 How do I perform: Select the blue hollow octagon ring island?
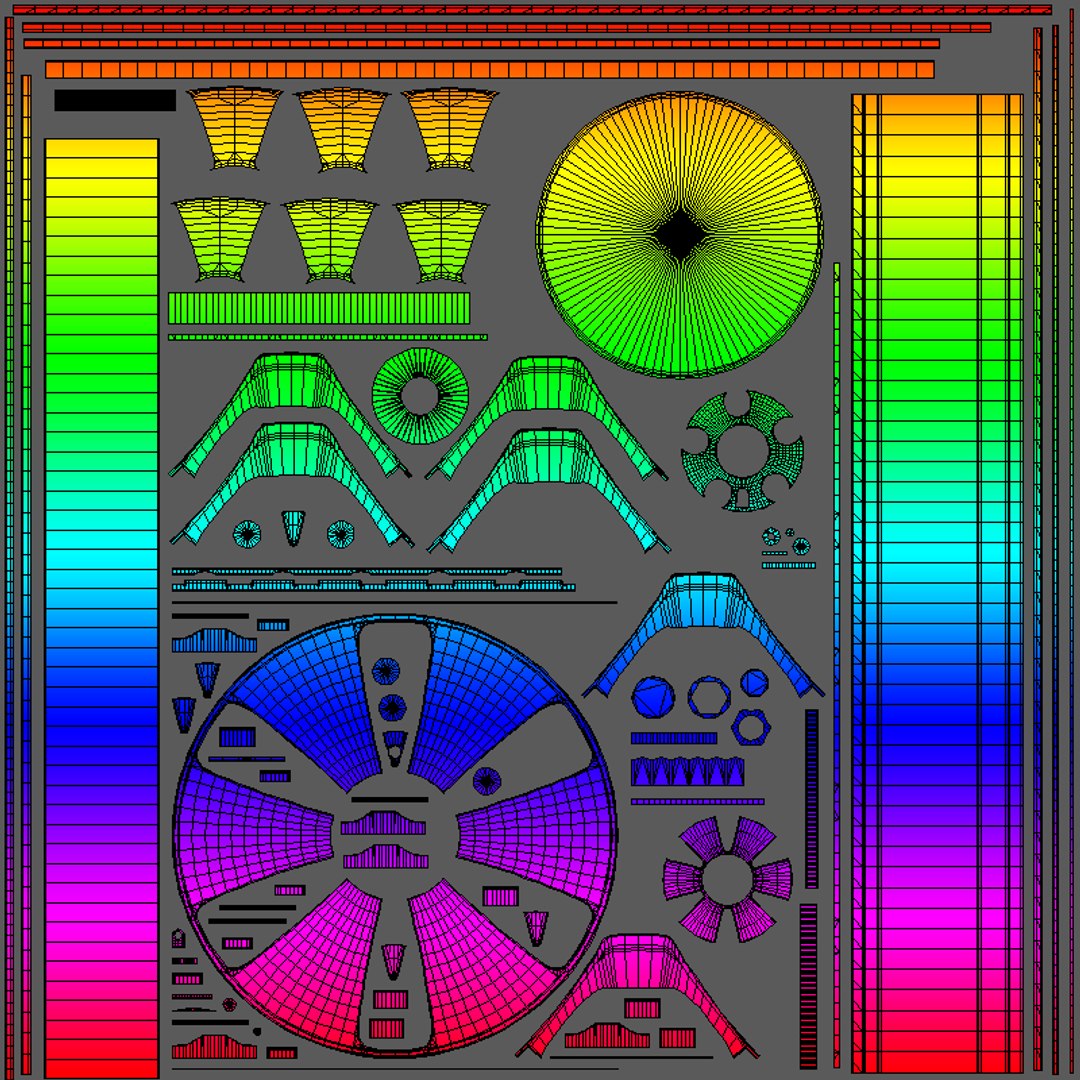[x=709, y=697]
